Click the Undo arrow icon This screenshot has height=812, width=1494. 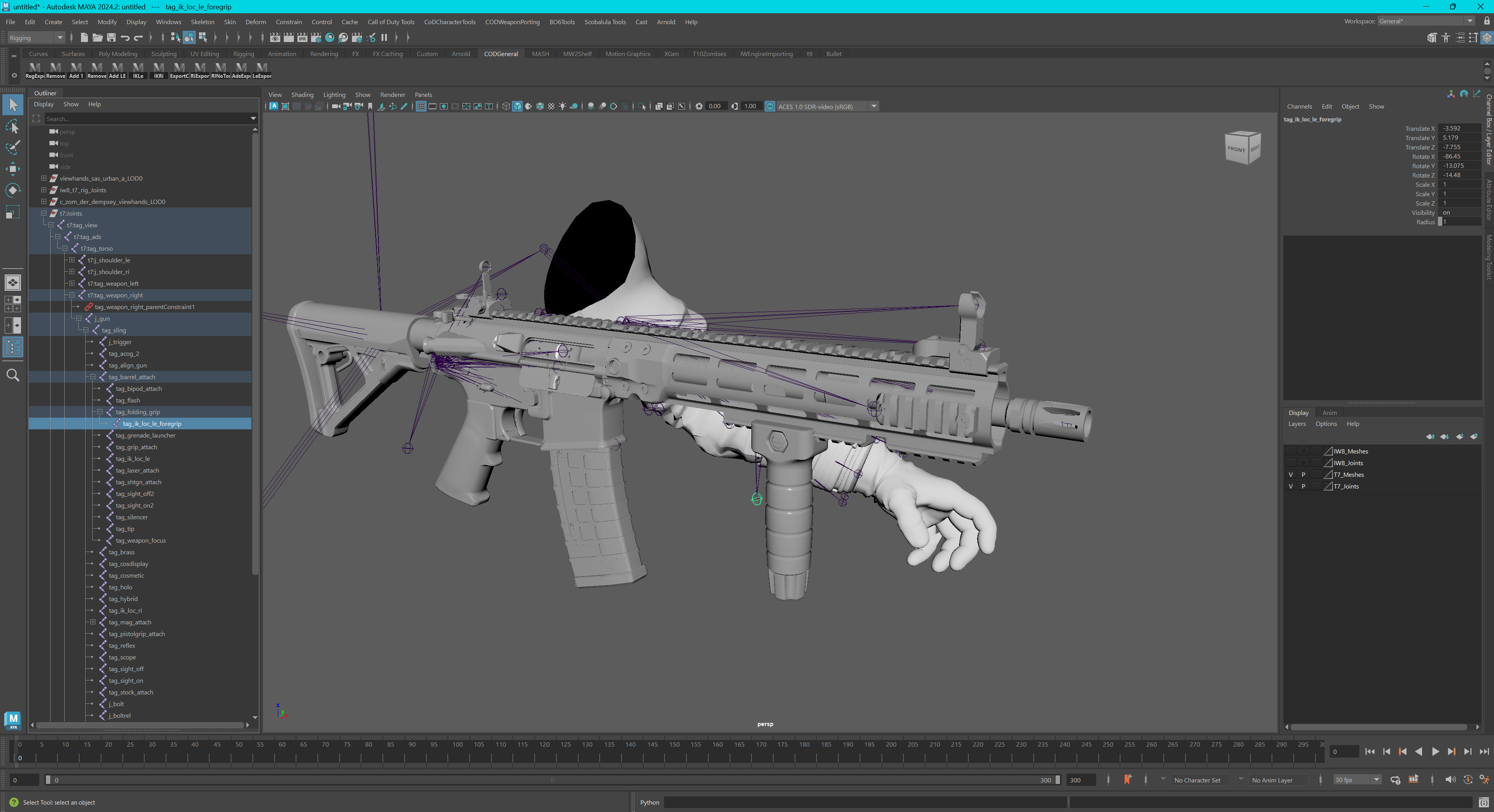125,38
